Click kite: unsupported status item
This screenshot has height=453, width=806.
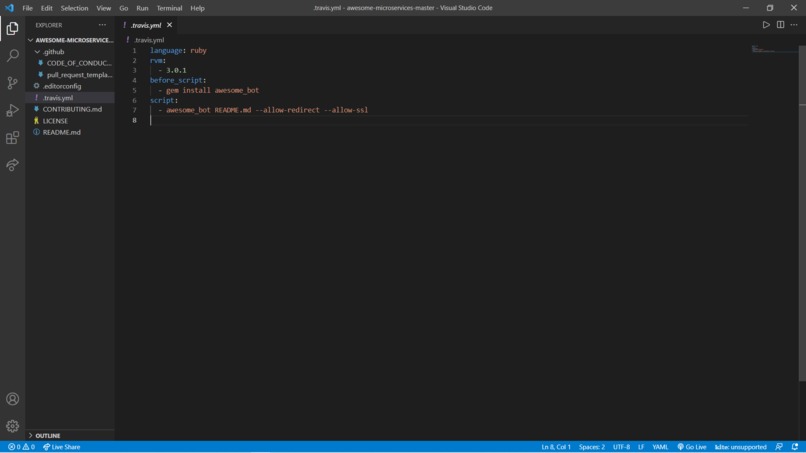[x=741, y=447]
